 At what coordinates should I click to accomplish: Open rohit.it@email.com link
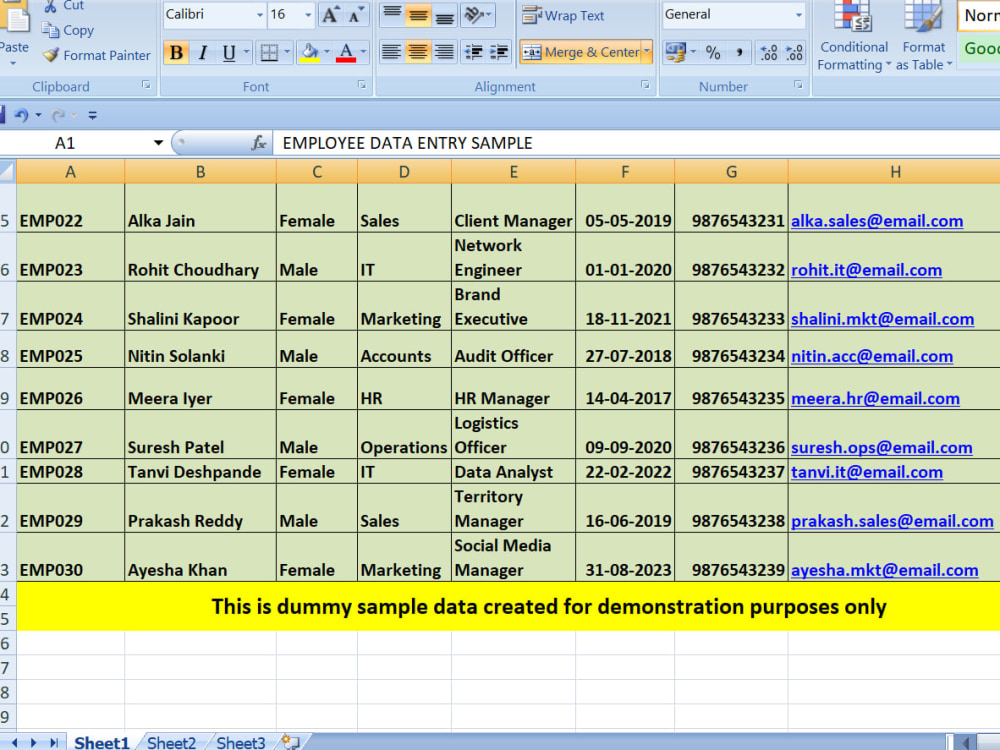pos(866,270)
